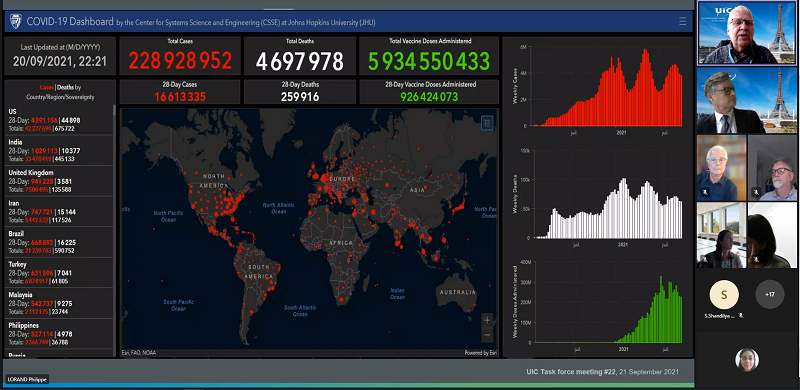Screen dimensions: 800x390
Task: Open the +17 more participants bubble
Action: [770, 295]
